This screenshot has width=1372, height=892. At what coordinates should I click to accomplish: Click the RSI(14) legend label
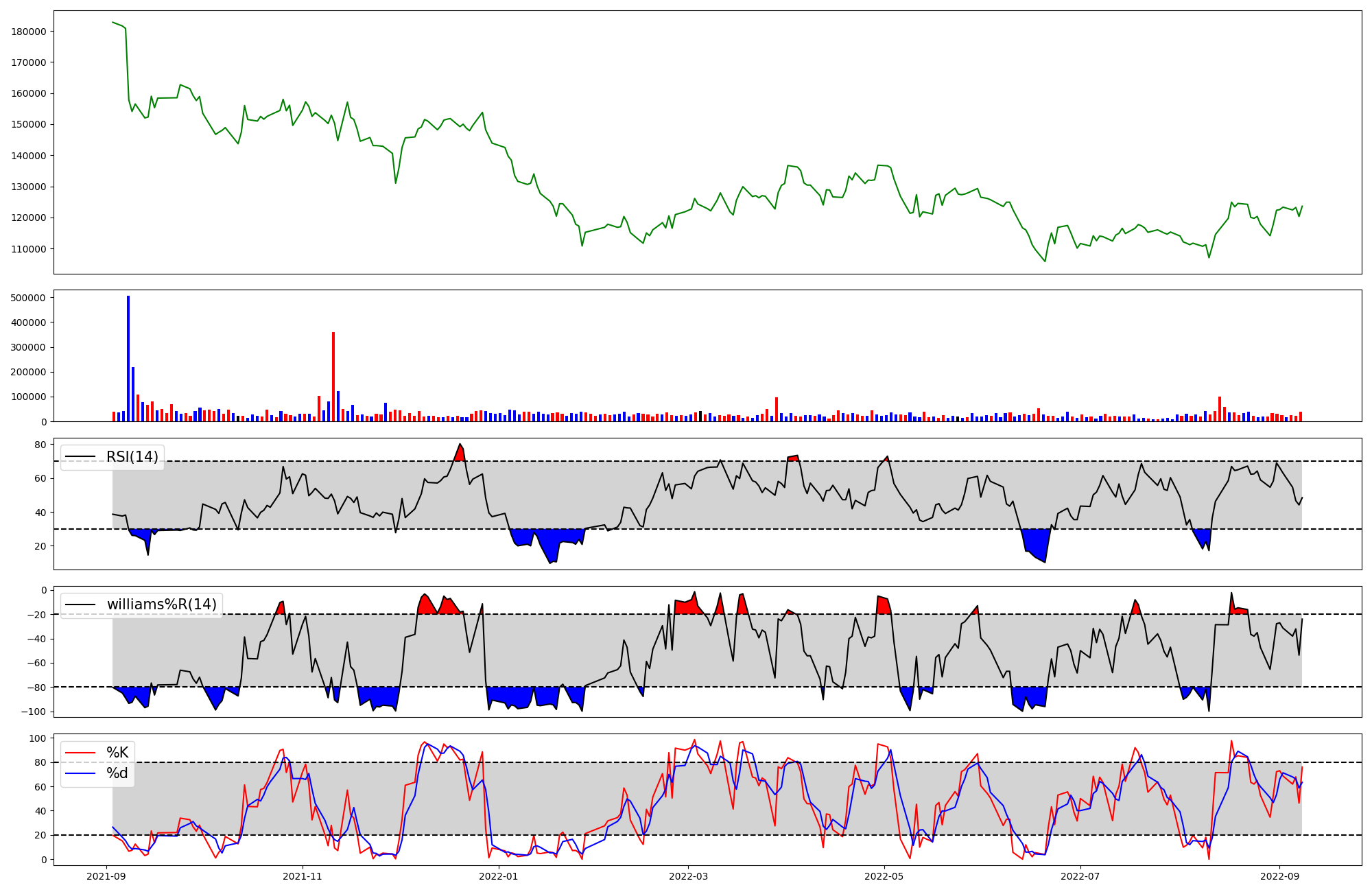(x=132, y=457)
